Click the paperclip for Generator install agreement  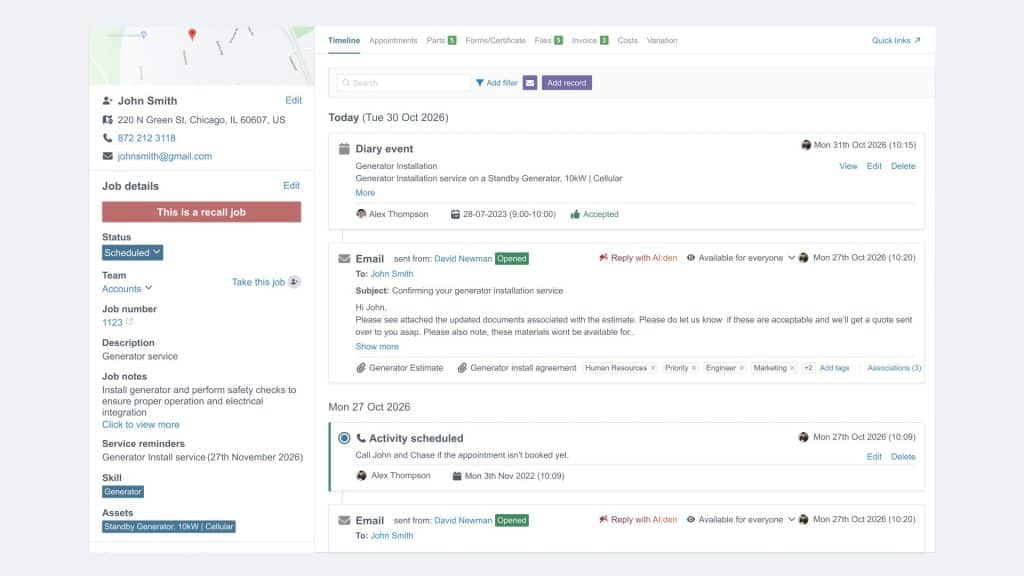462,368
